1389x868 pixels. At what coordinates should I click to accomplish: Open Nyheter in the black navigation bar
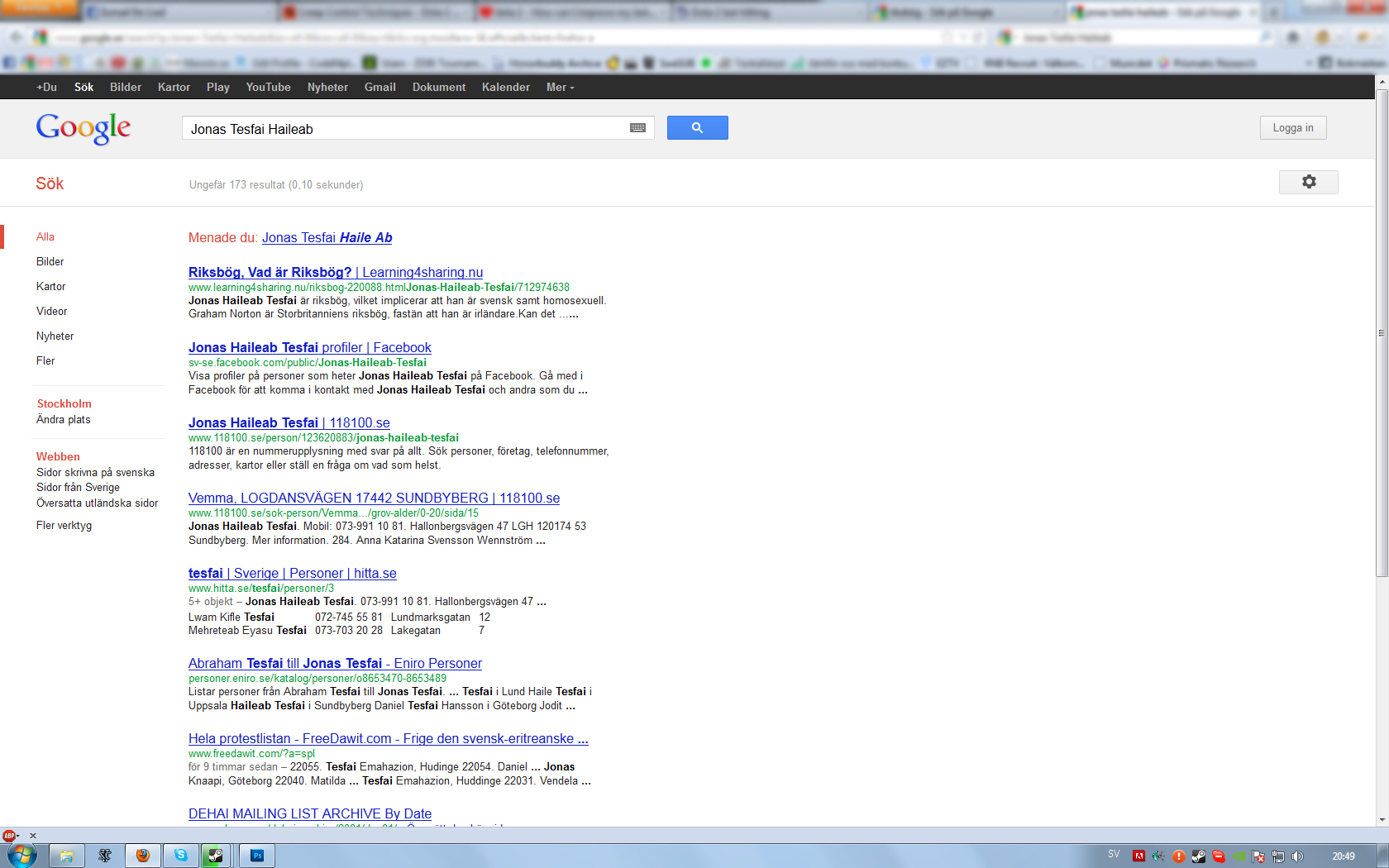(x=327, y=87)
